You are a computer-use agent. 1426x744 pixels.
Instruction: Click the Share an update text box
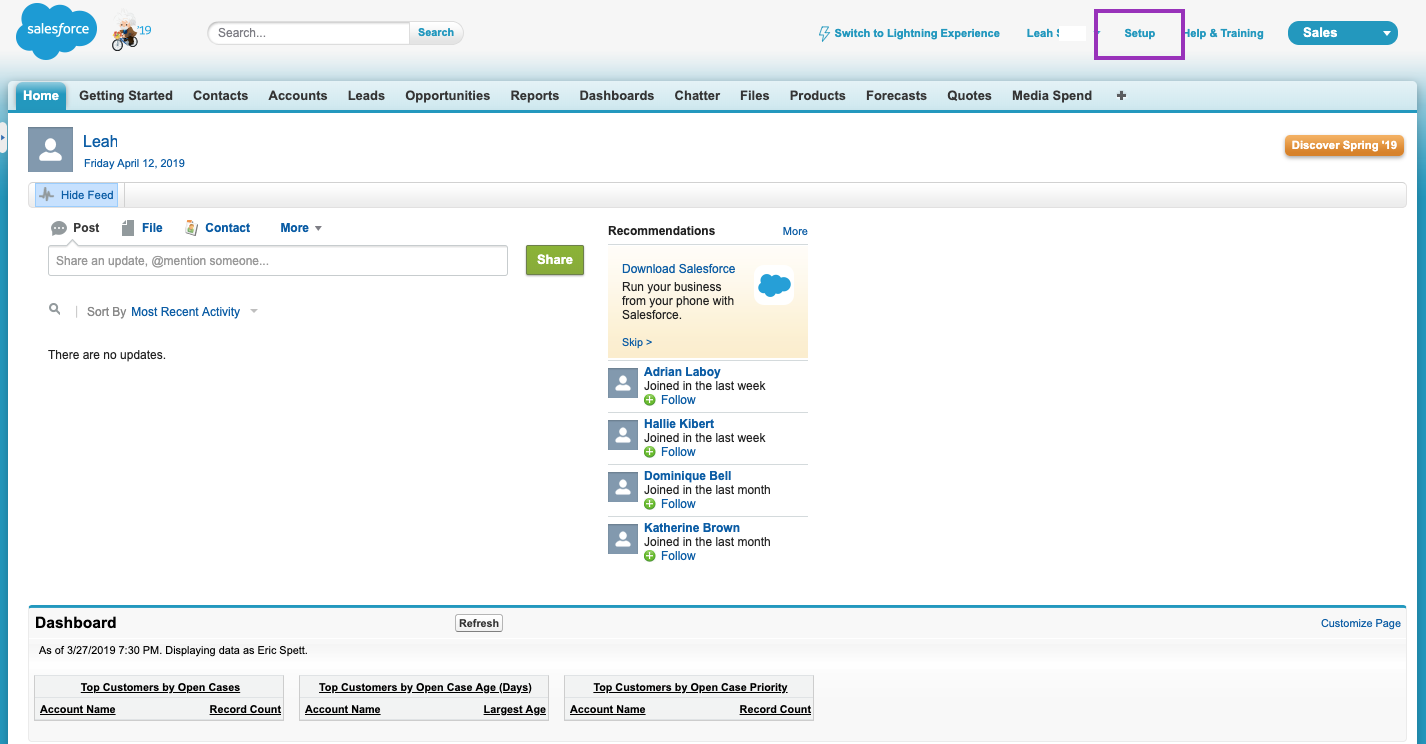[278, 261]
